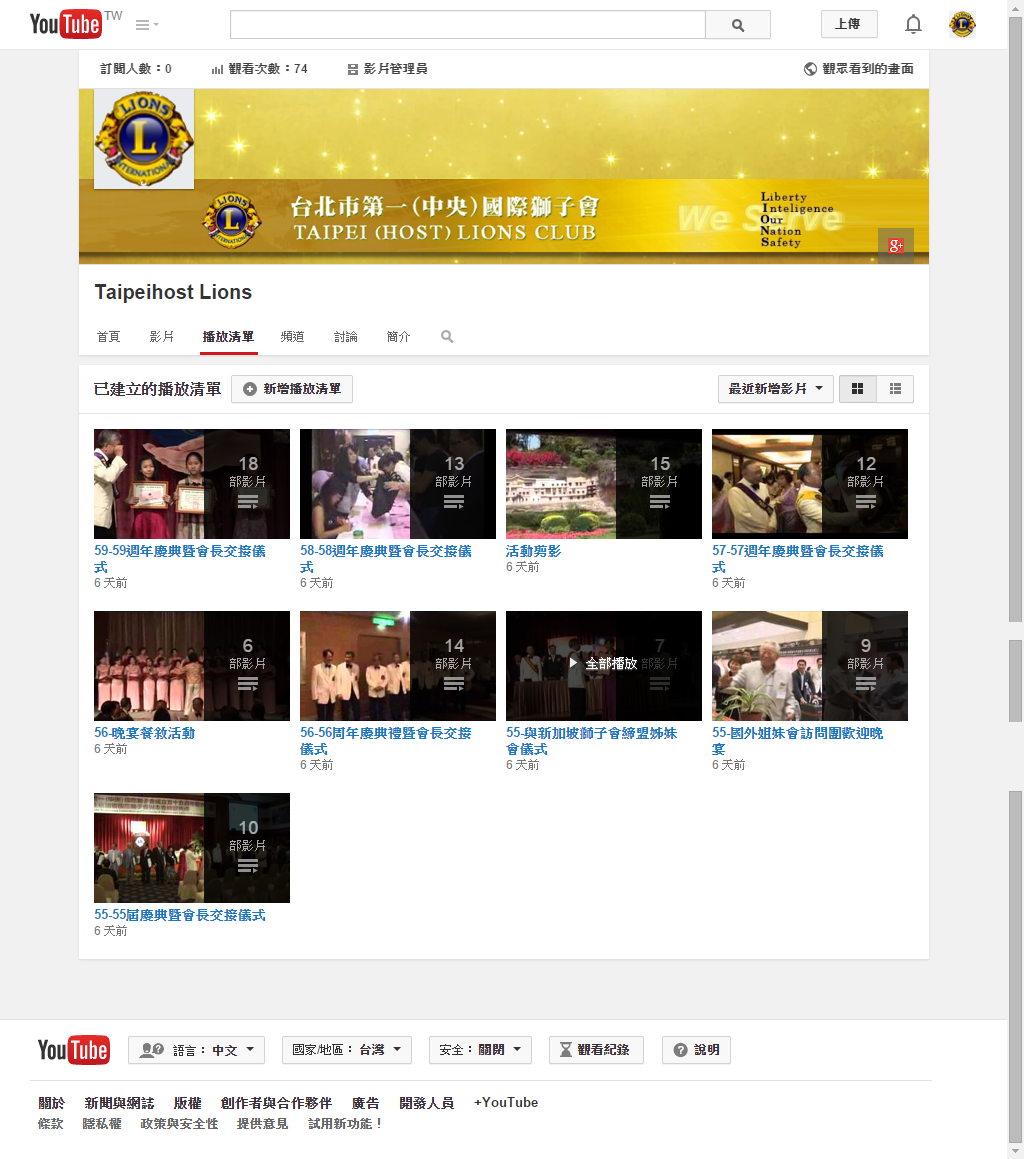Open the 簡介 about tab

click(x=398, y=337)
